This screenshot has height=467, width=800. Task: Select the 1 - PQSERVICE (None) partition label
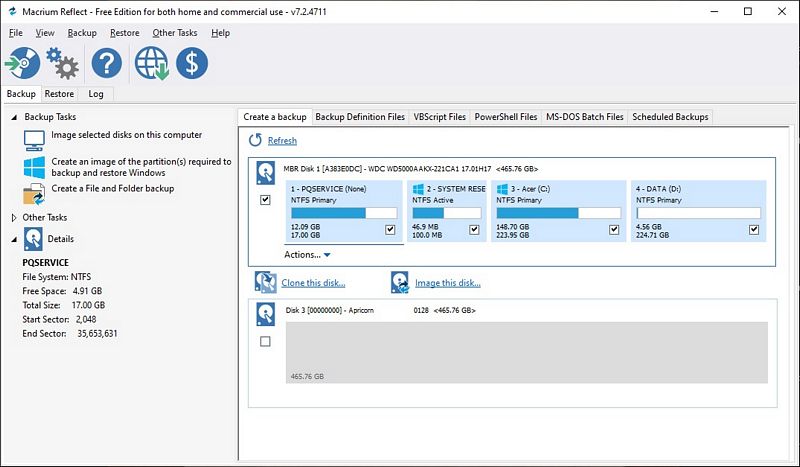[x=329, y=189]
